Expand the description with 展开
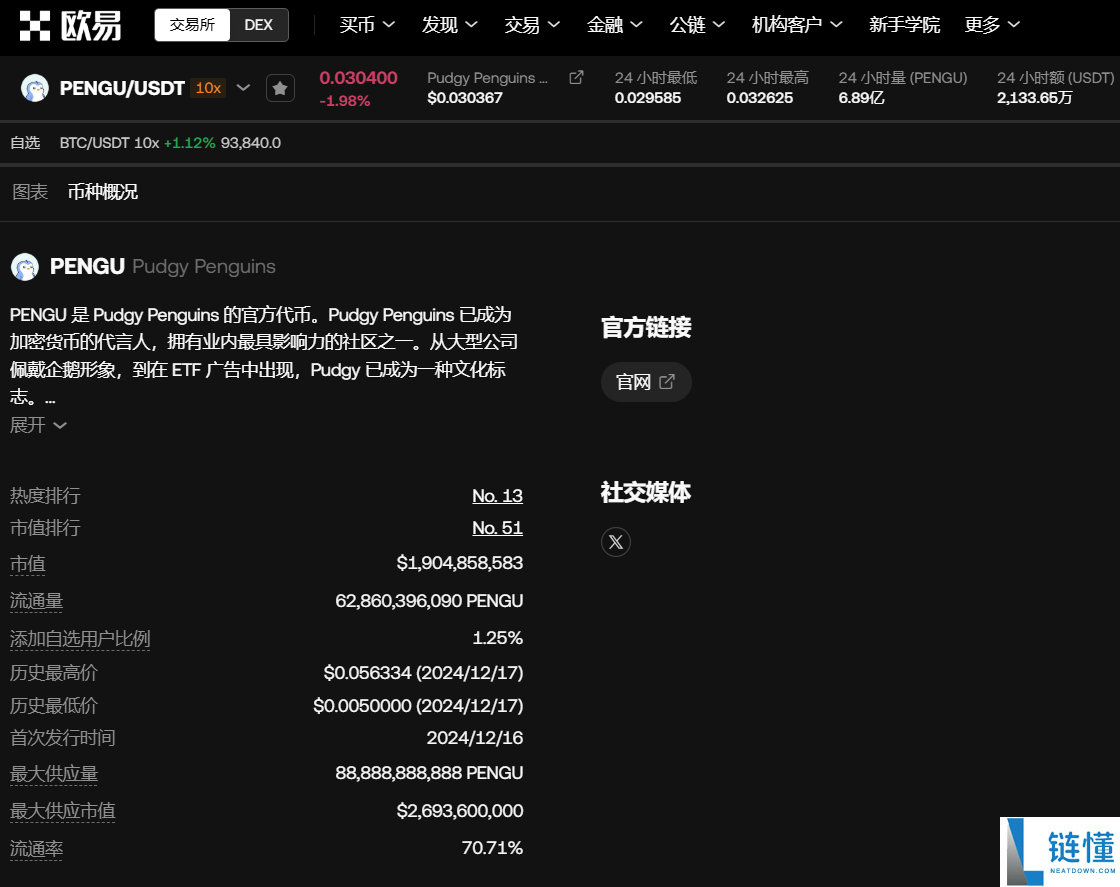The image size is (1120, 887). pos(38,425)
